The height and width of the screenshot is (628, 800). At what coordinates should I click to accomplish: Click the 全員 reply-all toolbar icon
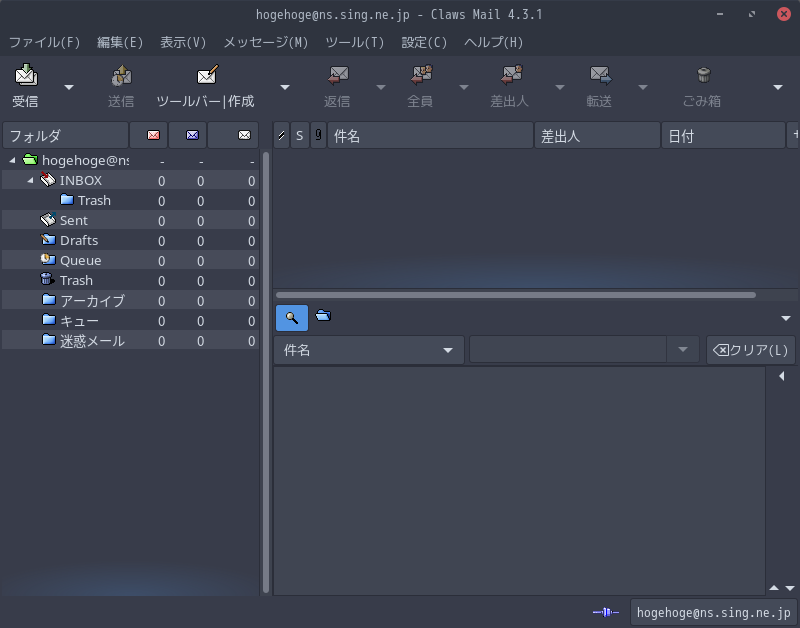tap(421, 76)
